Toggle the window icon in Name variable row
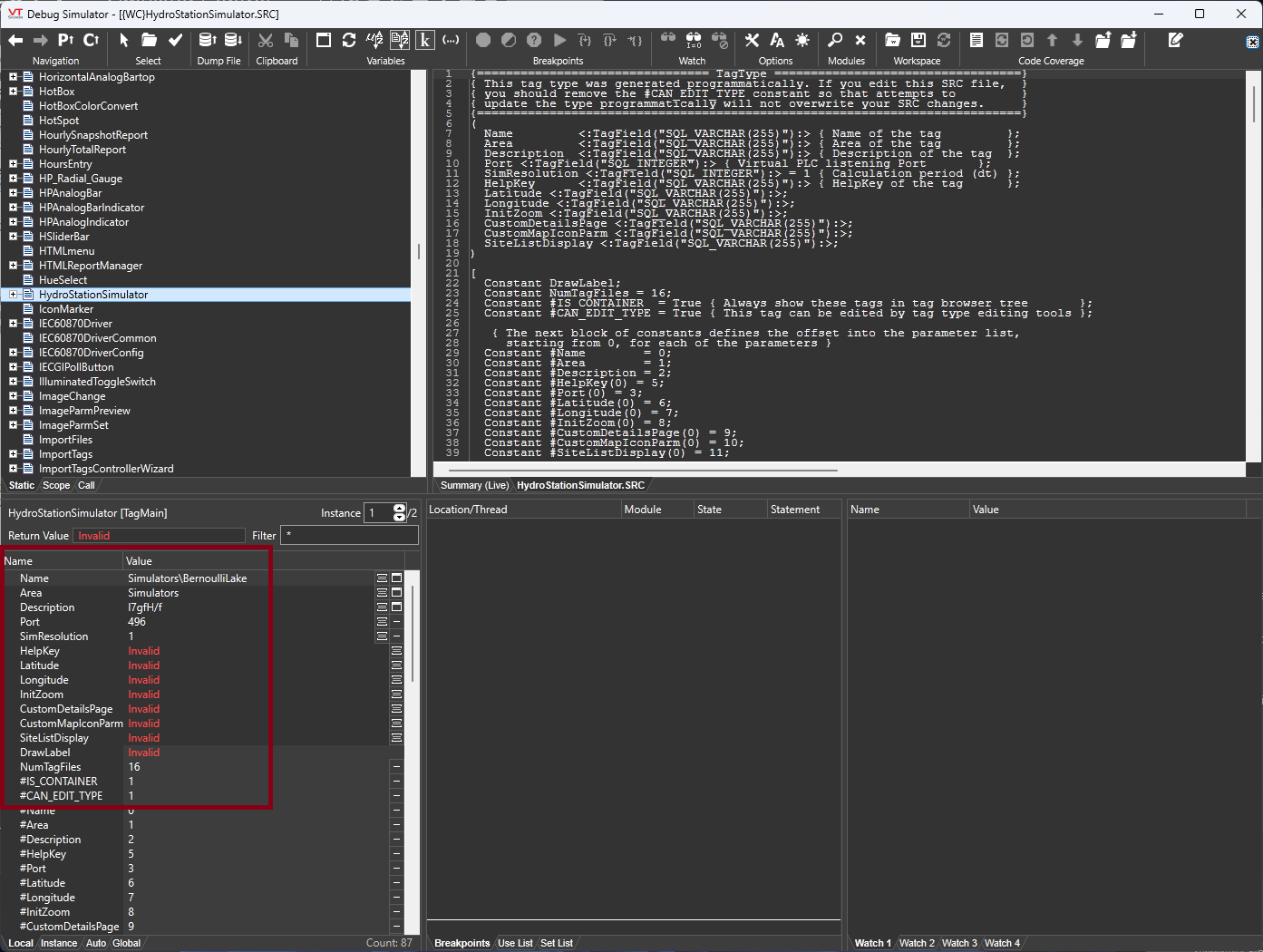Viewport: 1263px width, 952px height. [x=396, y=578]
